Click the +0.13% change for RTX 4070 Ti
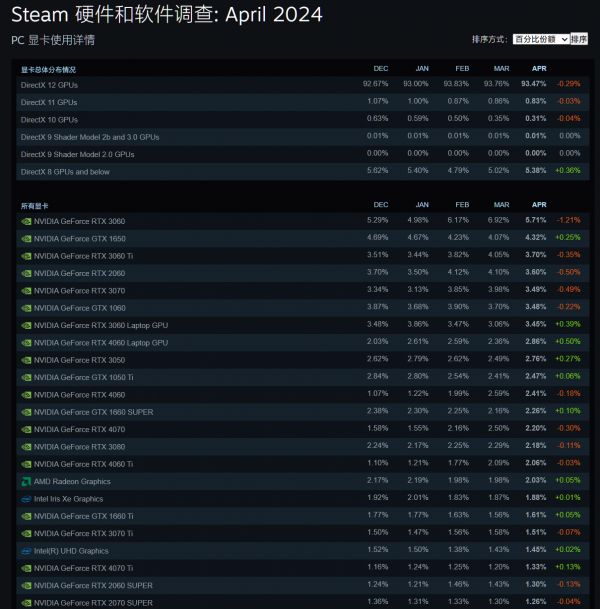Viewport: 600px width, 609px height. click(x=568, y=567)
